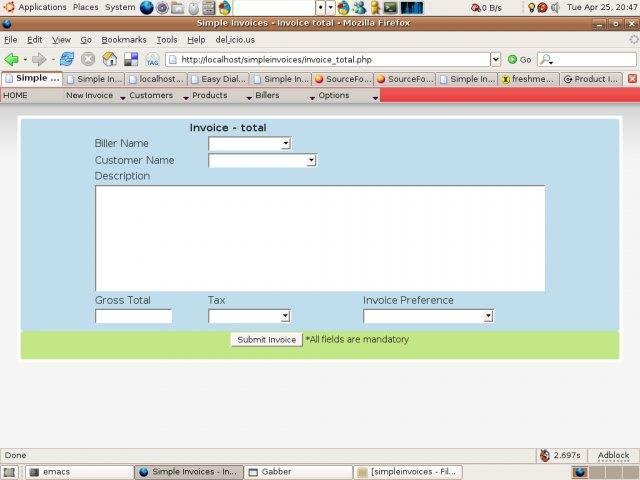Click the grey Forward arrow button
640x480 pixels.
coord(39,60)
